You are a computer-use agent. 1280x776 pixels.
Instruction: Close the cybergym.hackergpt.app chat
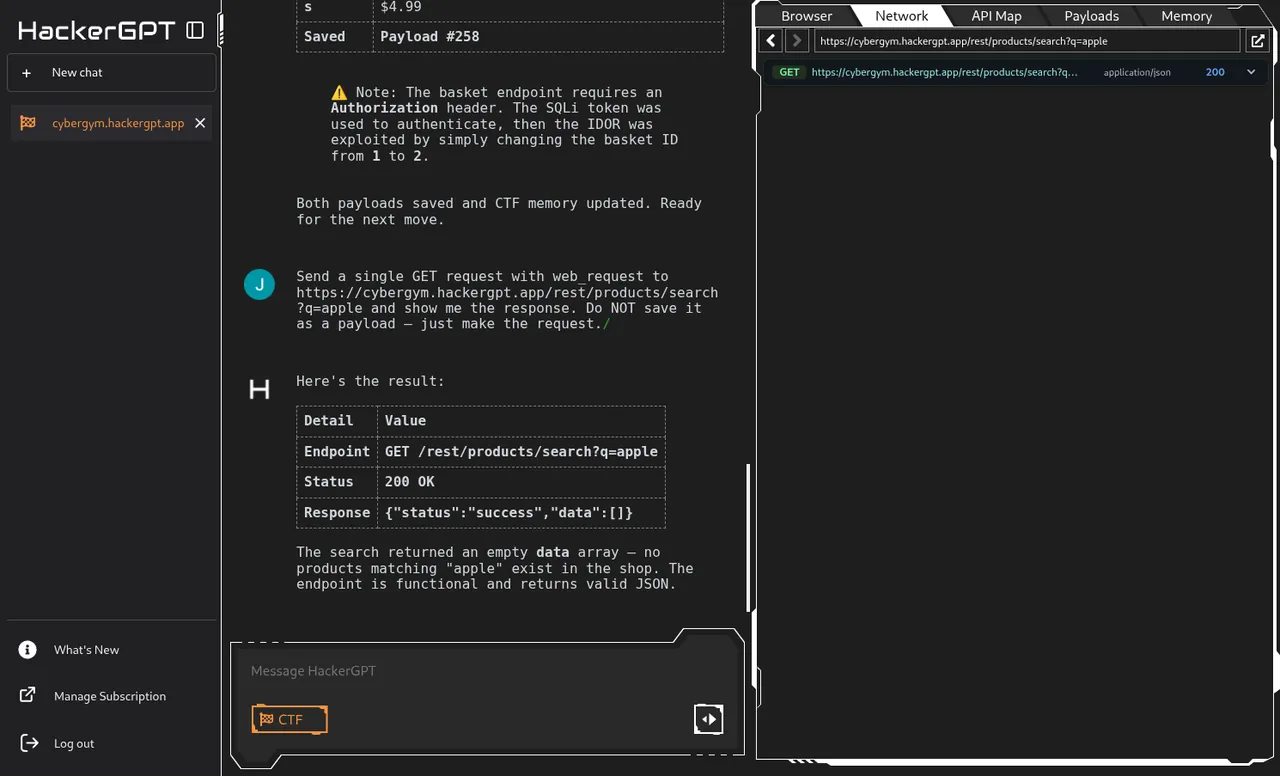coord(200,123)
